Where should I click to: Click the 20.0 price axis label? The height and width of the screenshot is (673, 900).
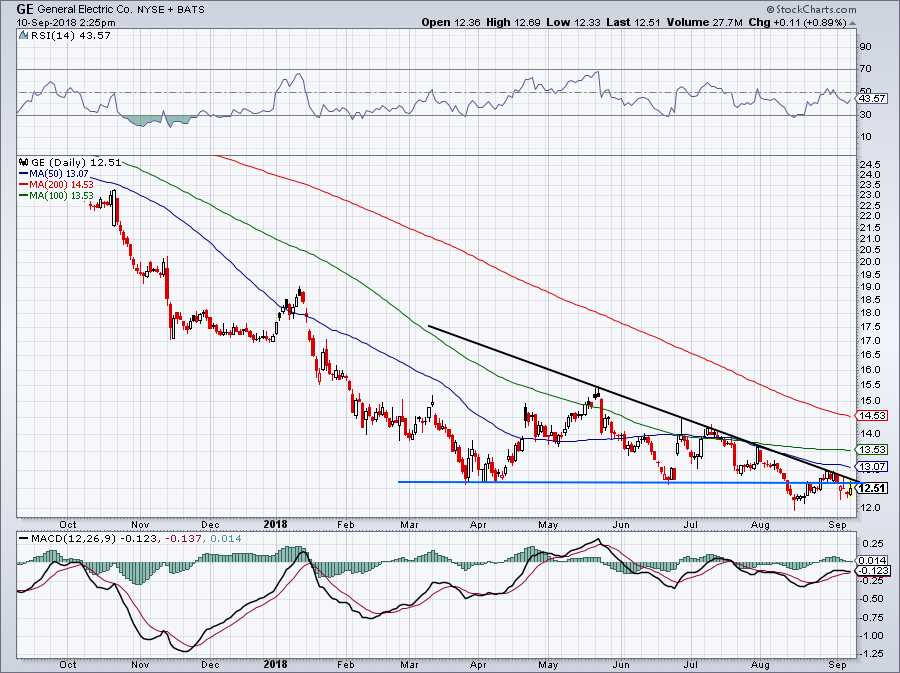point(870,262)
